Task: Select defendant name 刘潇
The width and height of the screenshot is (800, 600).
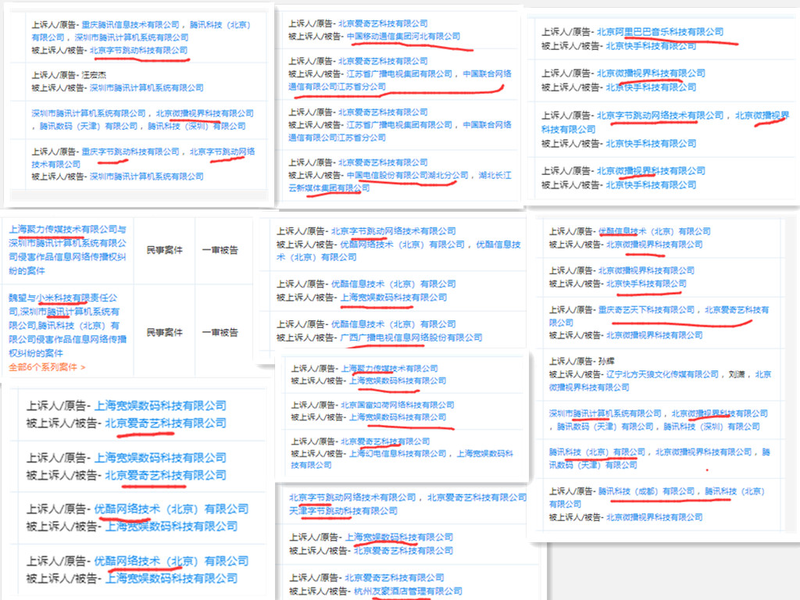Action: [x=737, y=374]
